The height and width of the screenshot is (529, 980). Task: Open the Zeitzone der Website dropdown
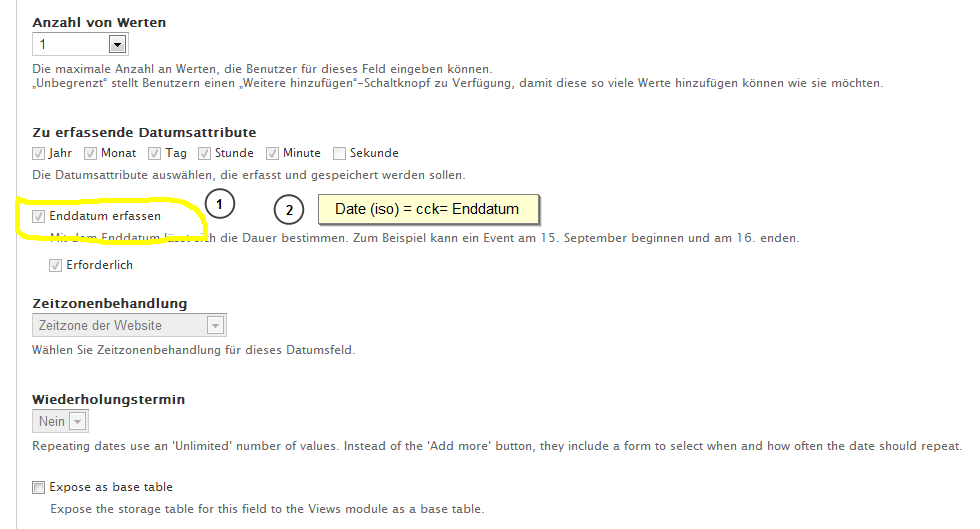click(129, 325)
